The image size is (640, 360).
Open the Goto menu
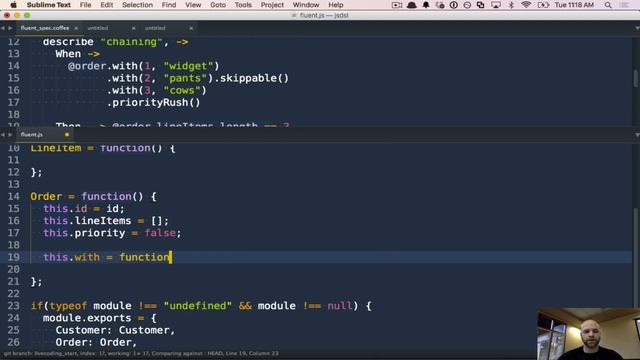click(218, 5)
